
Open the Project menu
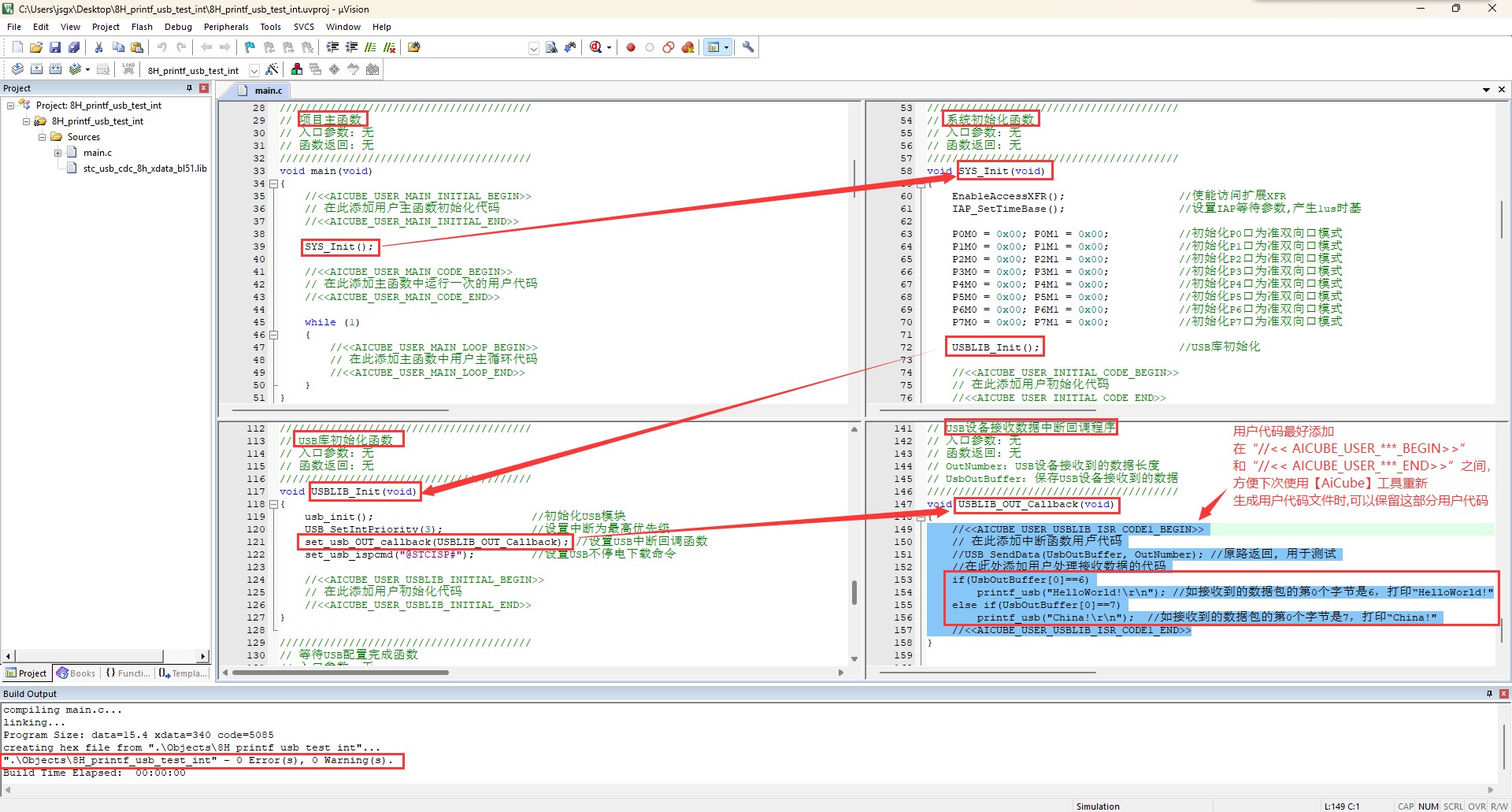coord(106,27)
